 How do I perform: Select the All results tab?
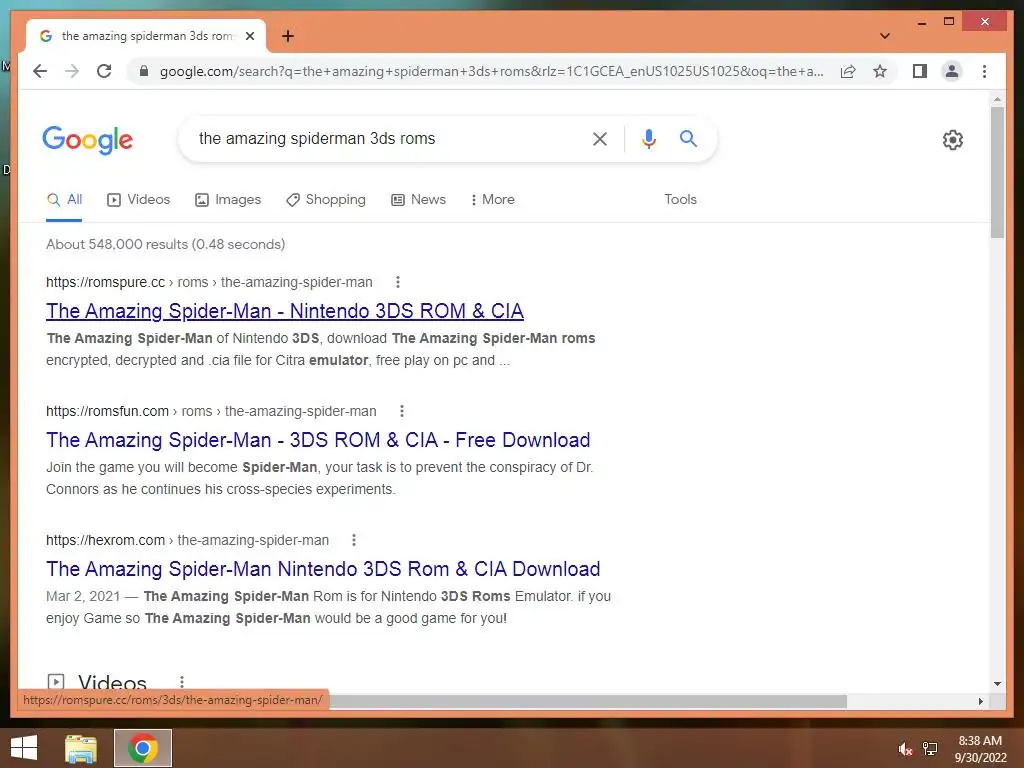(x=65, y=200)
